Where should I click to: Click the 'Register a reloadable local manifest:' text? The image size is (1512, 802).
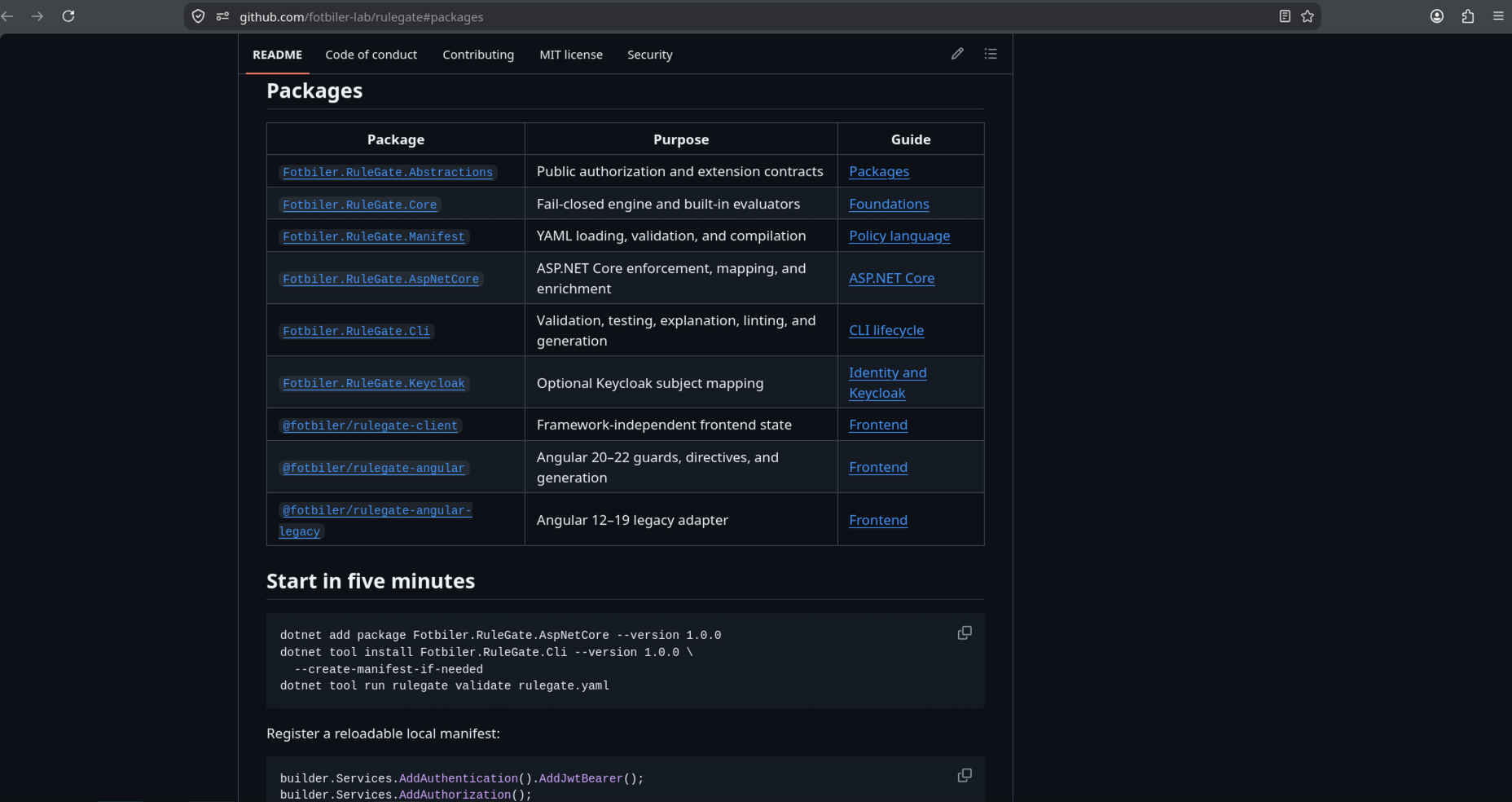point(383,734)
